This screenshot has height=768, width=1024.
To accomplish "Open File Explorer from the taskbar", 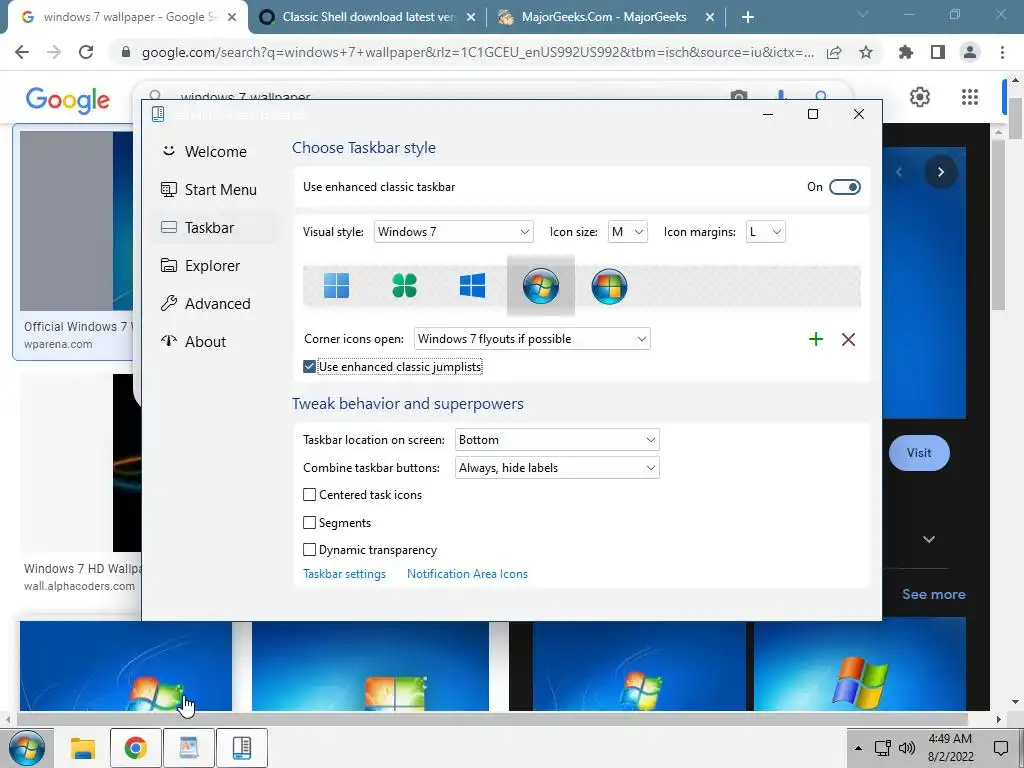I will [x=83, y=748].
